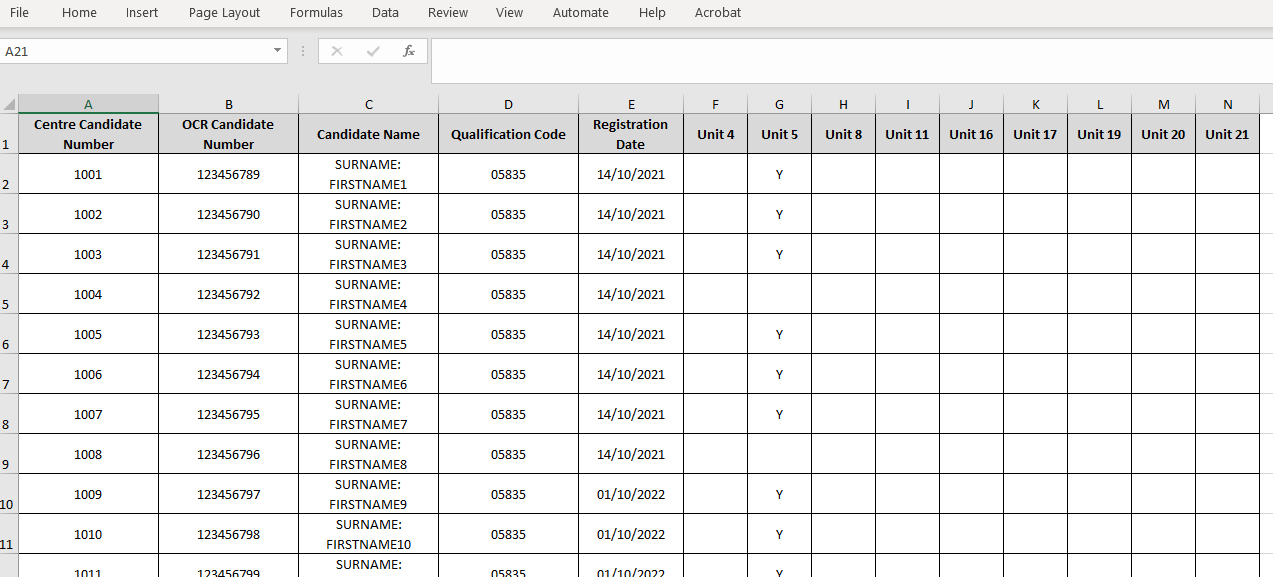Select column B header
The height and width of the screenshot is (577, 1273).
pos(228,104)
